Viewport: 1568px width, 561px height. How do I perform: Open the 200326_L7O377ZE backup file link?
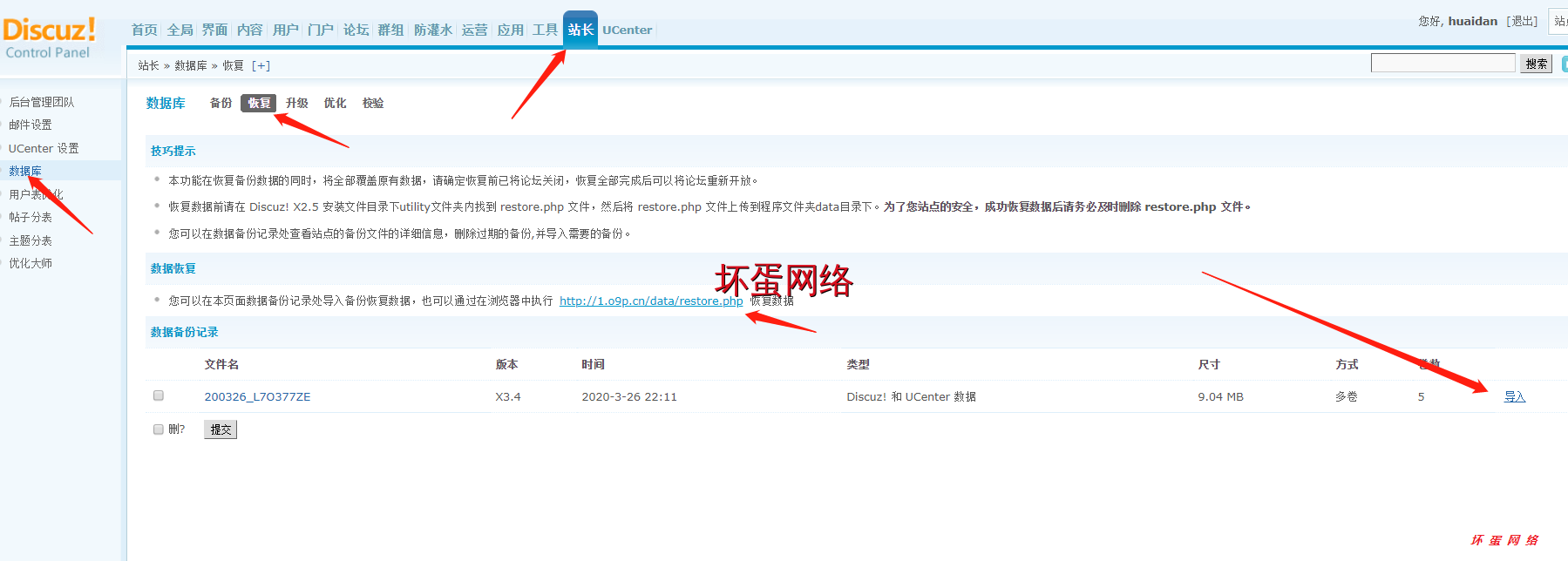click(x=257, y=396)
